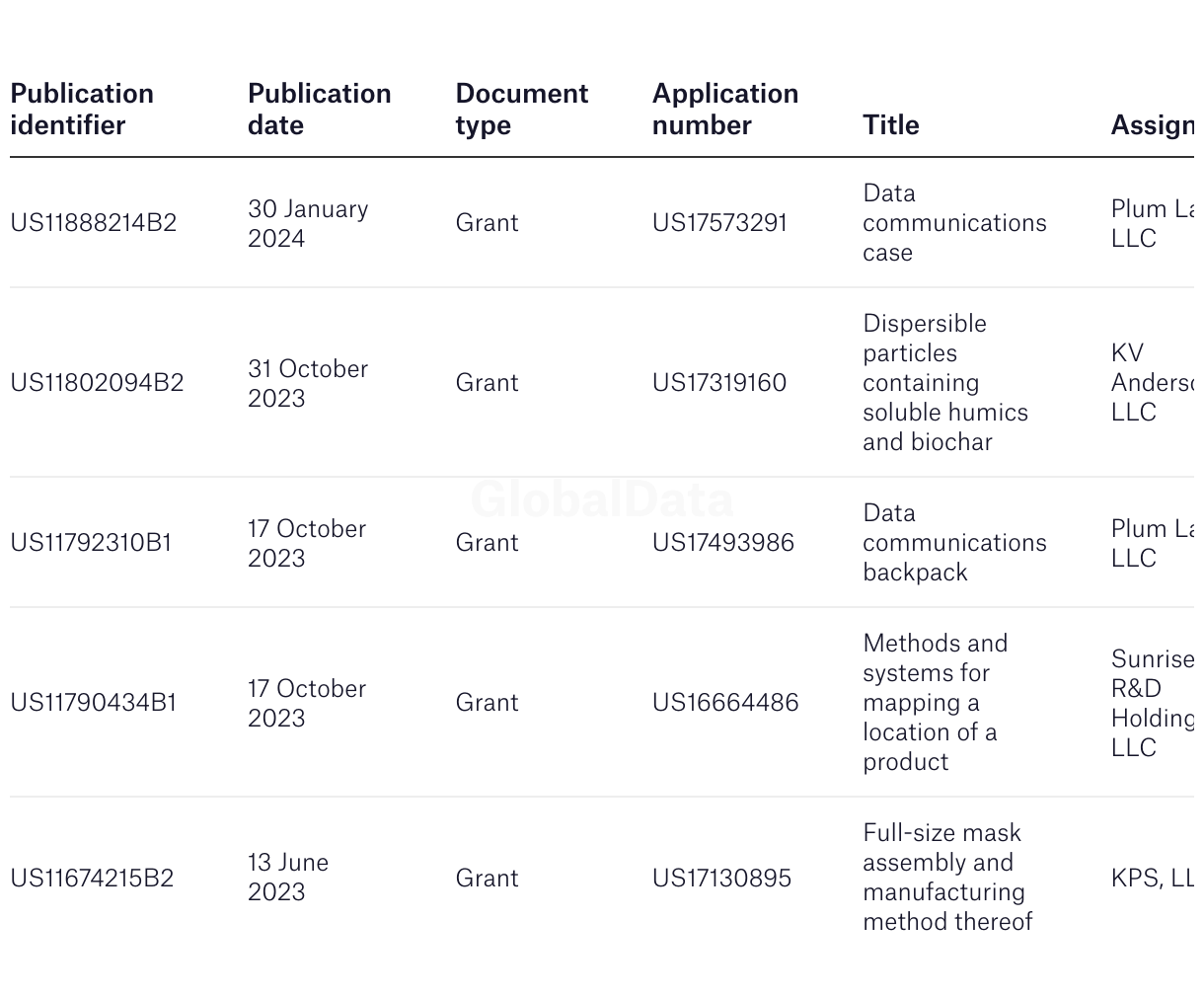The image size is (1204, 997).
Task: Click application number US17573291
Action: (719, 223)
